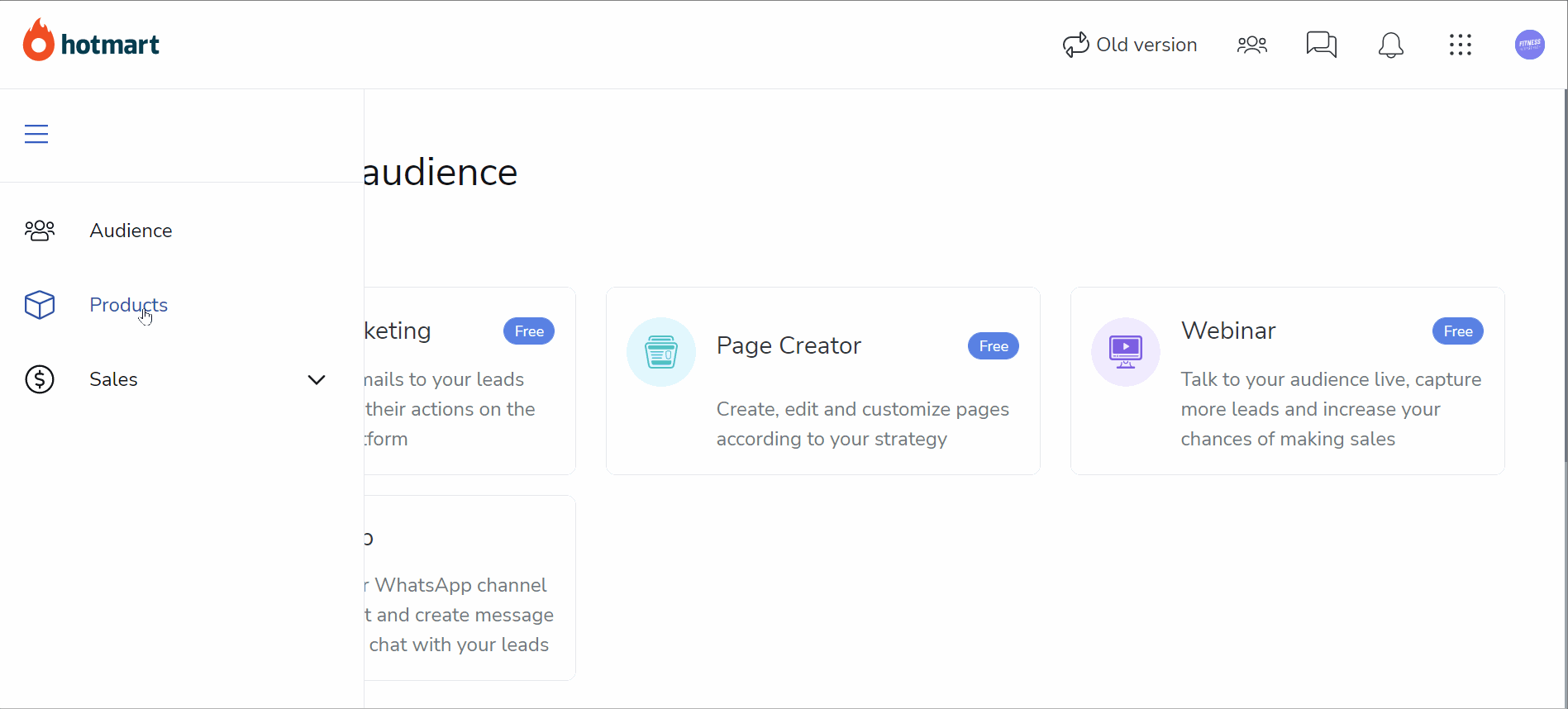Switch to Old version
This screenshot has width=1568, height=709.
pyautogui.click(x=1130, y=45)
